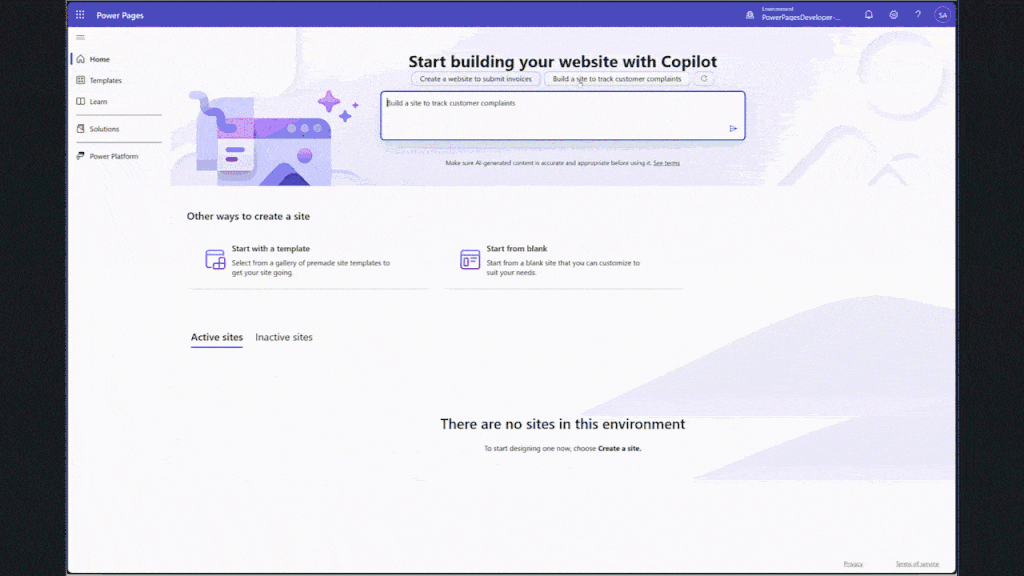Collapse the navigation pane with the hamburger icon
The height and width of the screenshot is (576, 1024).
[x=80, y=37]
